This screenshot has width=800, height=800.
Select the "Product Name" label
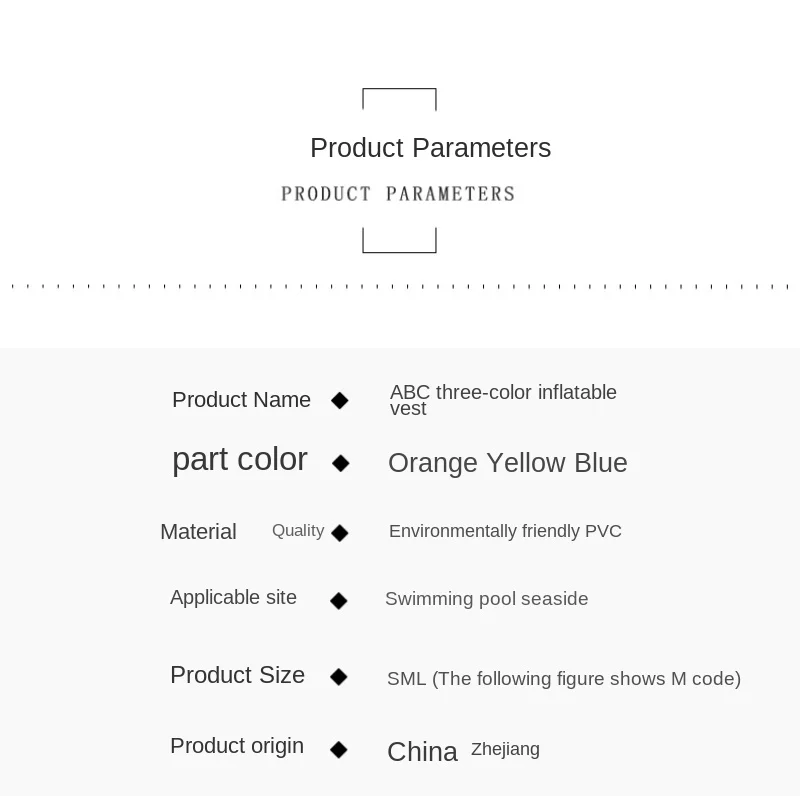(241, 400)
